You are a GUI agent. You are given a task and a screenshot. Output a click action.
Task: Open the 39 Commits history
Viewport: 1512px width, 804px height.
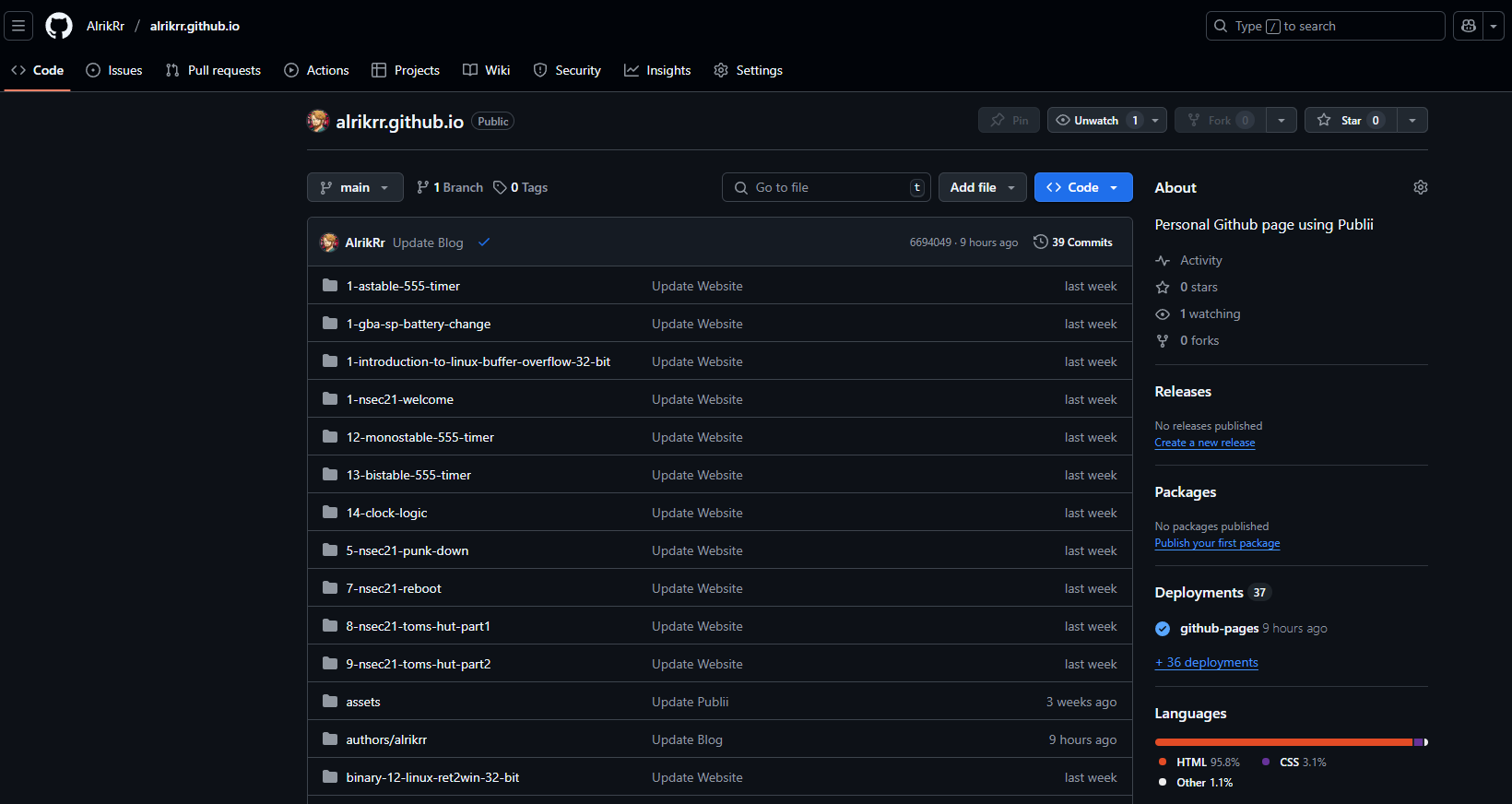(x=1073, y=242)
